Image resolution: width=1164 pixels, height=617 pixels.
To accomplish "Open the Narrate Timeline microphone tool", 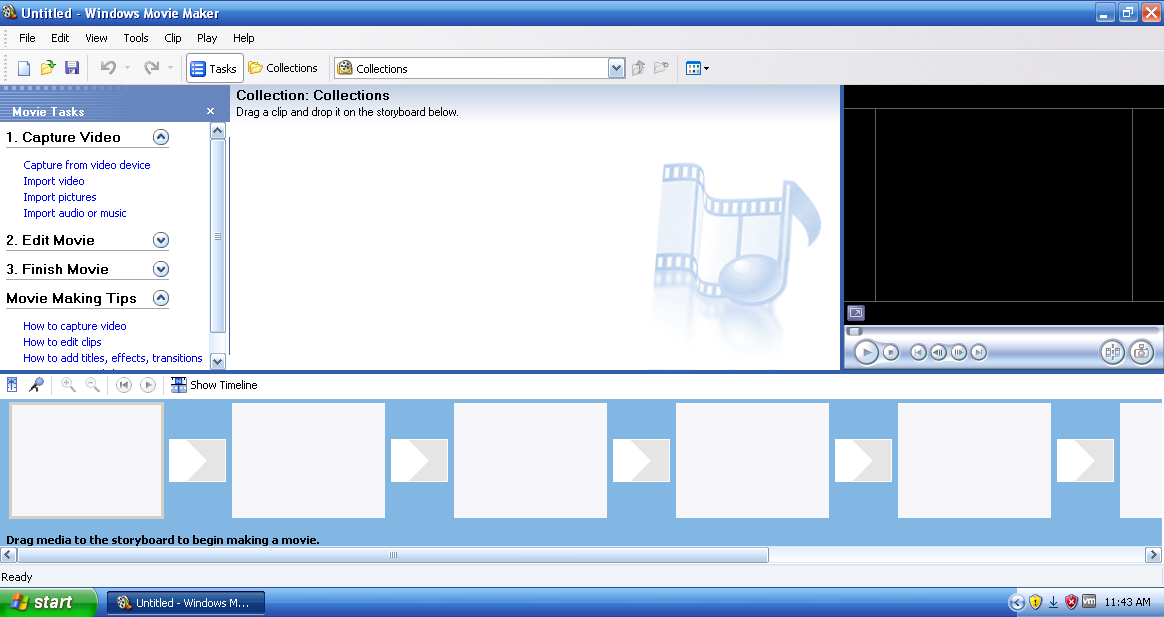I will [x=36, y=385].
